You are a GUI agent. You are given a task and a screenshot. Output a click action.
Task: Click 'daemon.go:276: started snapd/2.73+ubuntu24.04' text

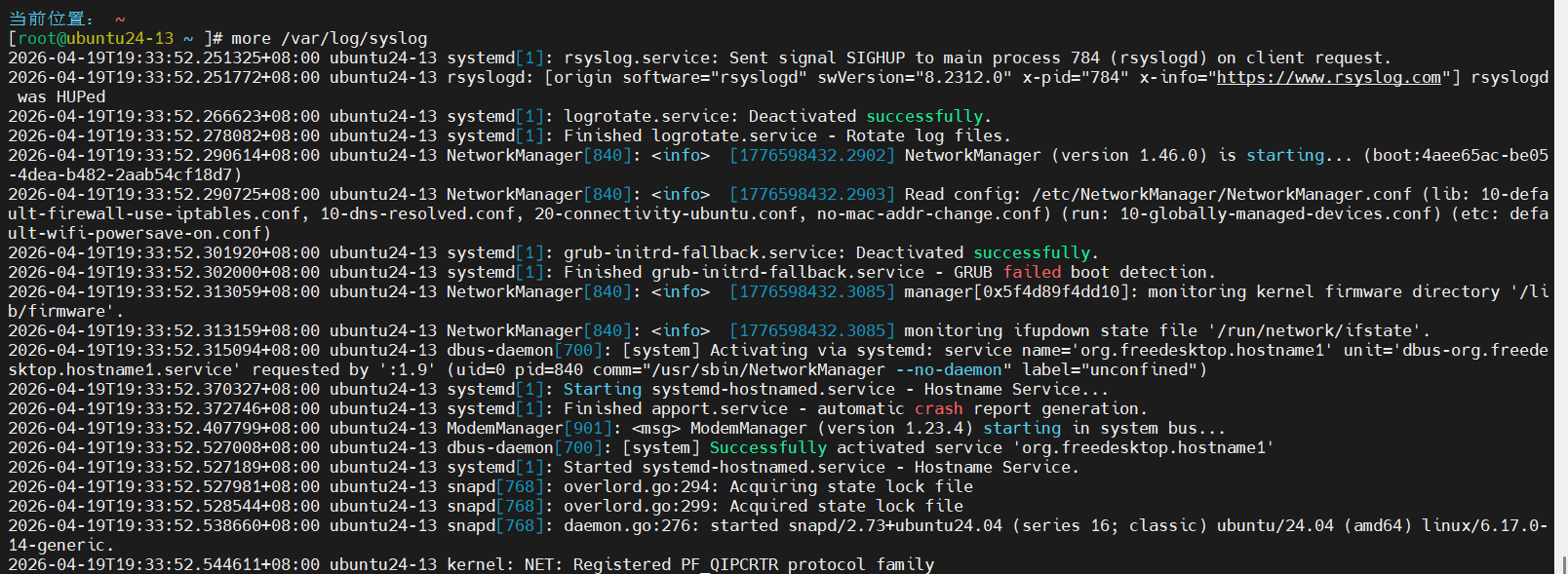pos(783,526)
